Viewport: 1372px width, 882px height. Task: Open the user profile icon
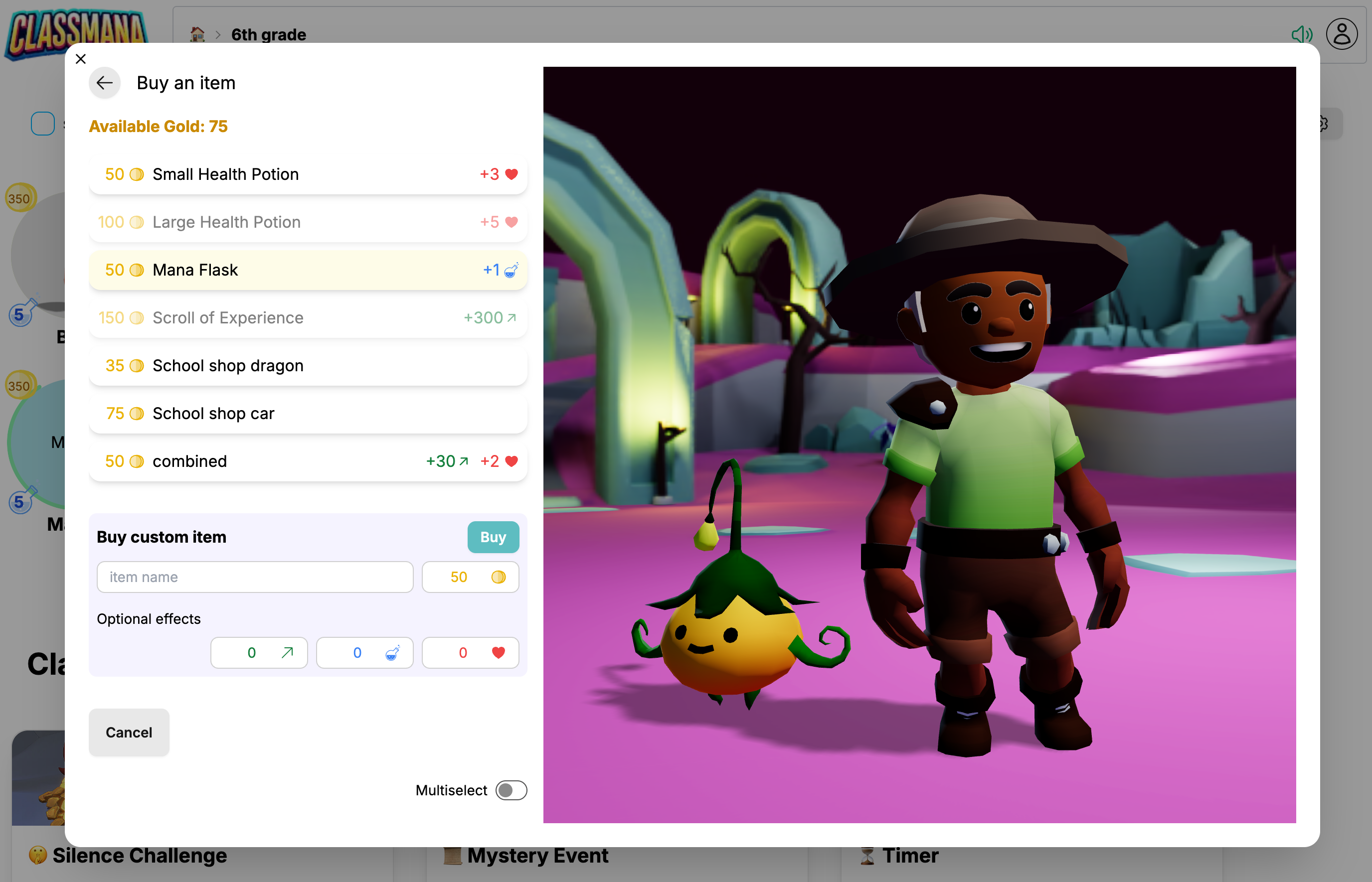1342,34
